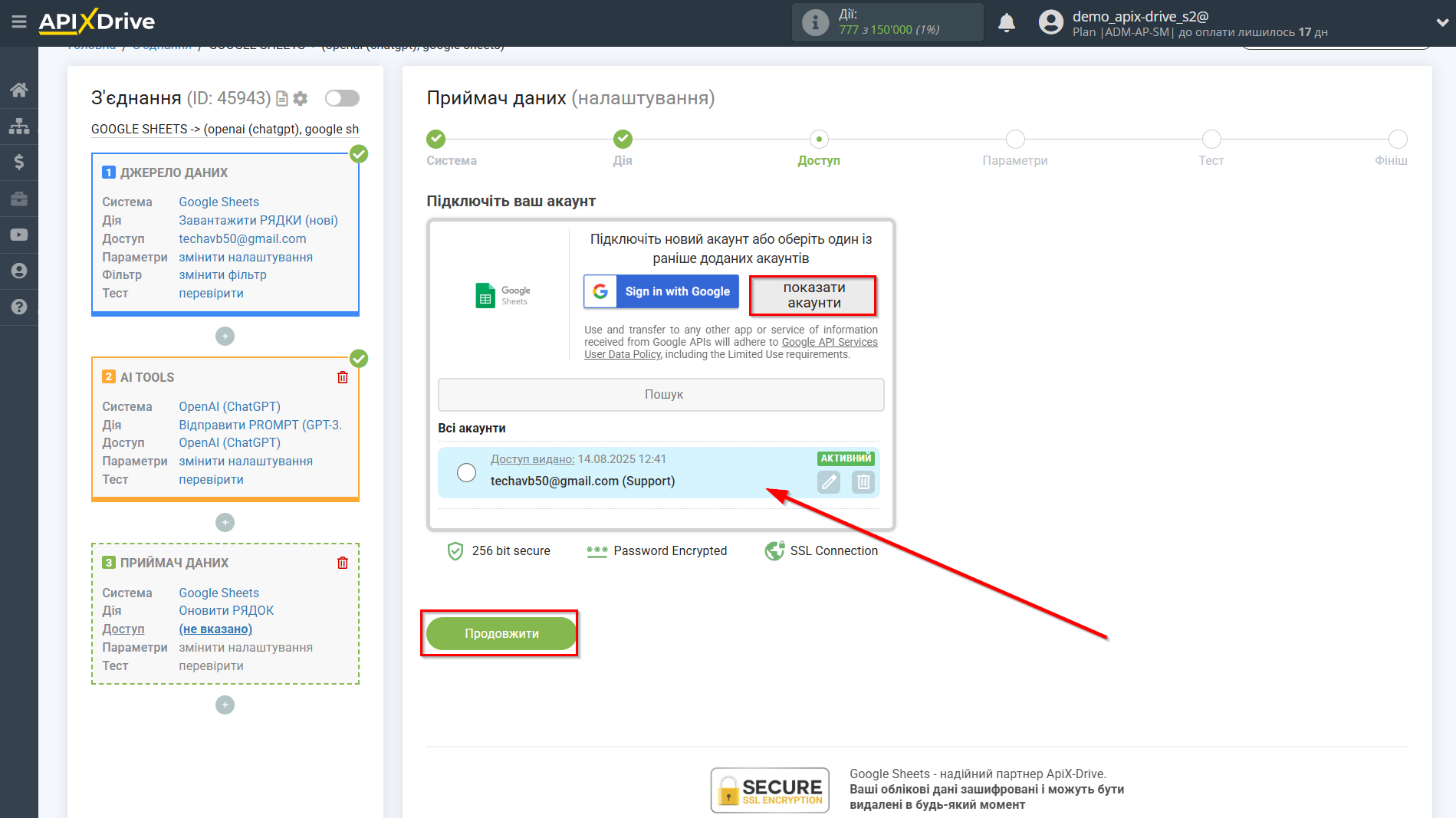Screen dimensions: 1456x818
Task: Select techavb50@gmail.com account radio button
Action: (466, 472)
